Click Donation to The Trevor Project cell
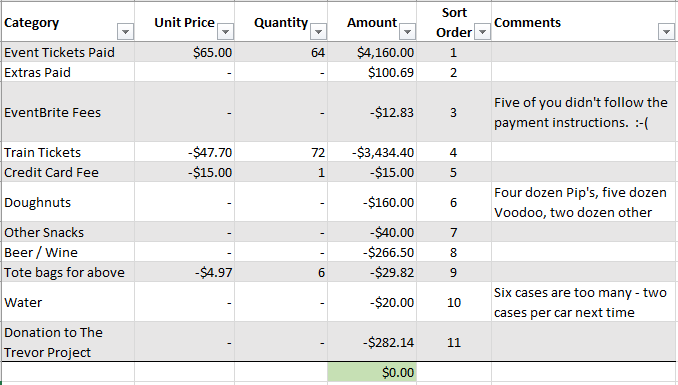Image resolution: width=678 pixels, height=385 pixels. pyautogui.click(x=68, y=342)
